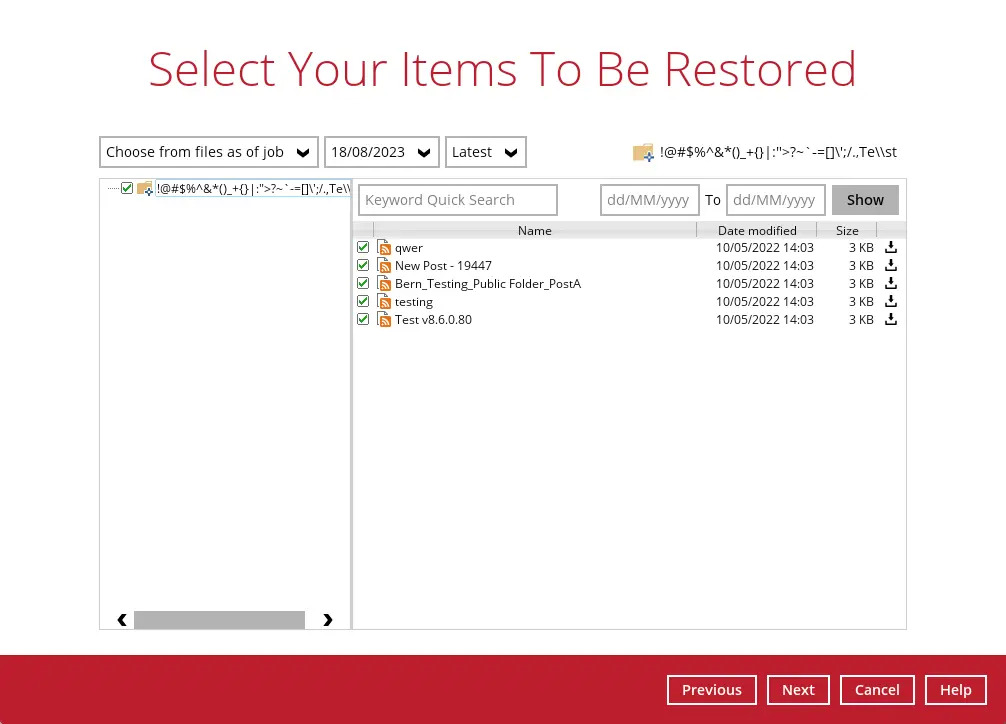The width and height of the screenshot is (1006, 724).
Task: Click the Date modified column header
Action: pos(757,230)
